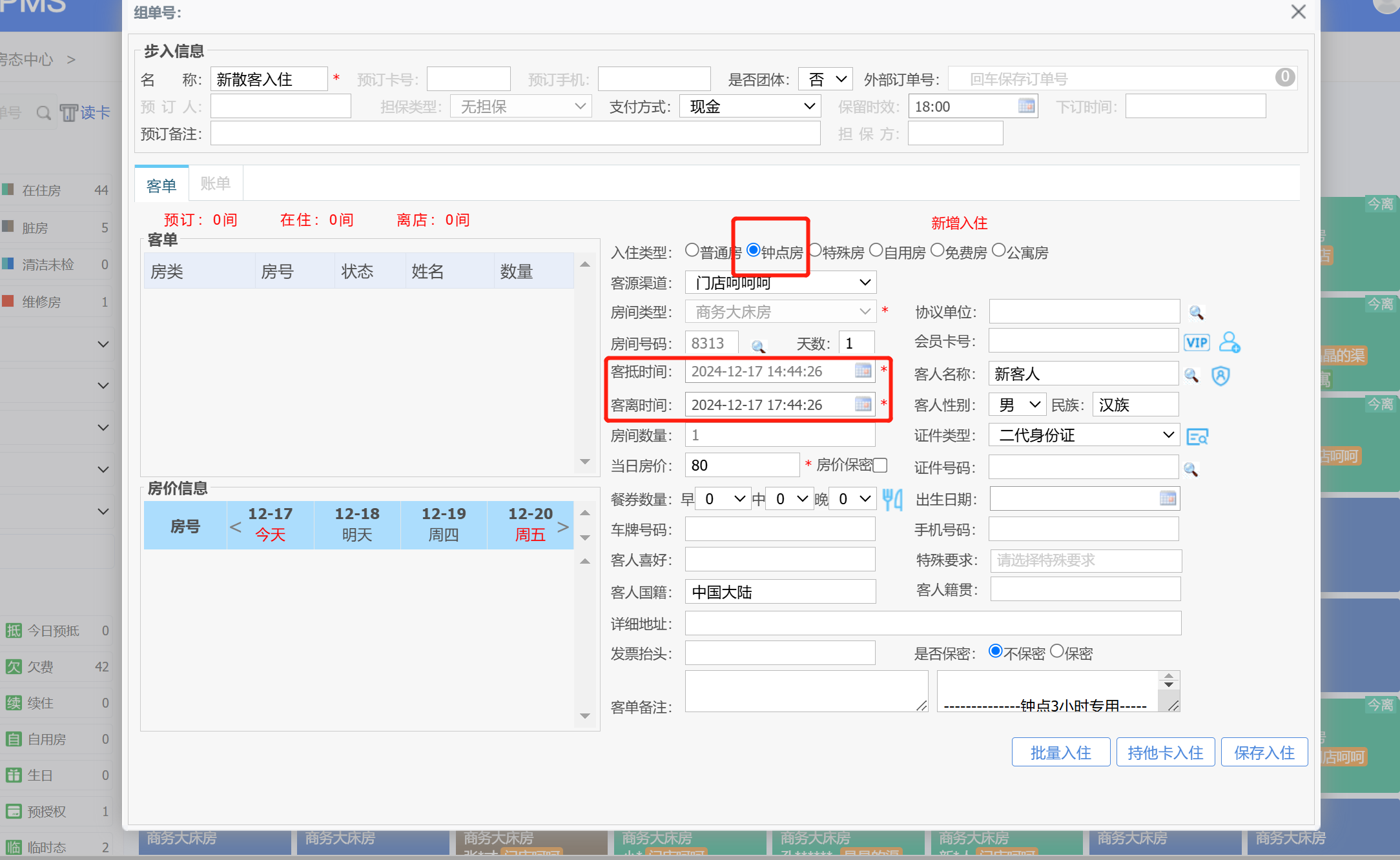The image size is (1400, 860).
Task: Click the search icon beside 协议单位
Action: [x=1196, y=312]
